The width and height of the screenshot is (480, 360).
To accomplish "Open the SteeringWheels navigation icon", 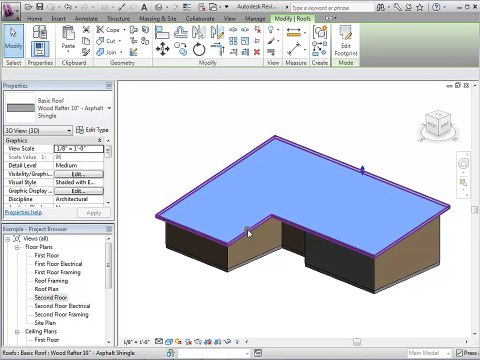I will 463,164.
